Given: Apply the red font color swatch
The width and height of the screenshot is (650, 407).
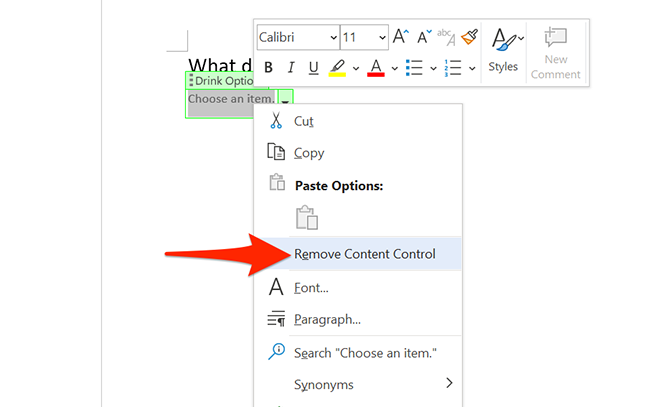Looking at the screenshot, I should pos(376,68).
